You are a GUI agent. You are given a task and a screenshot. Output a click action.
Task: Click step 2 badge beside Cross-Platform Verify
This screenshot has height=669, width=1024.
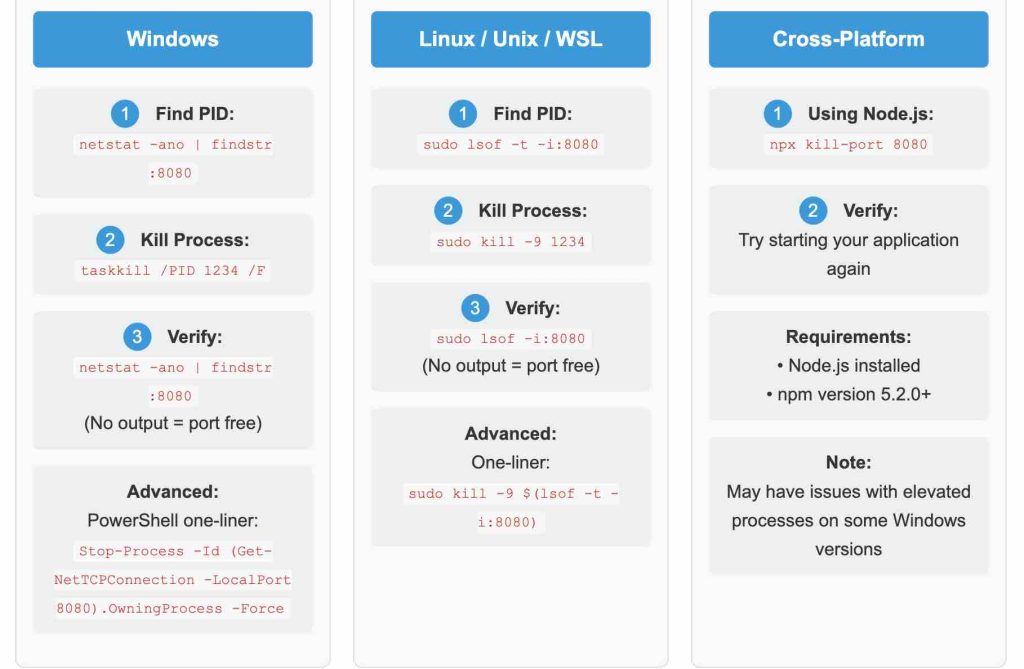point(813,211)
